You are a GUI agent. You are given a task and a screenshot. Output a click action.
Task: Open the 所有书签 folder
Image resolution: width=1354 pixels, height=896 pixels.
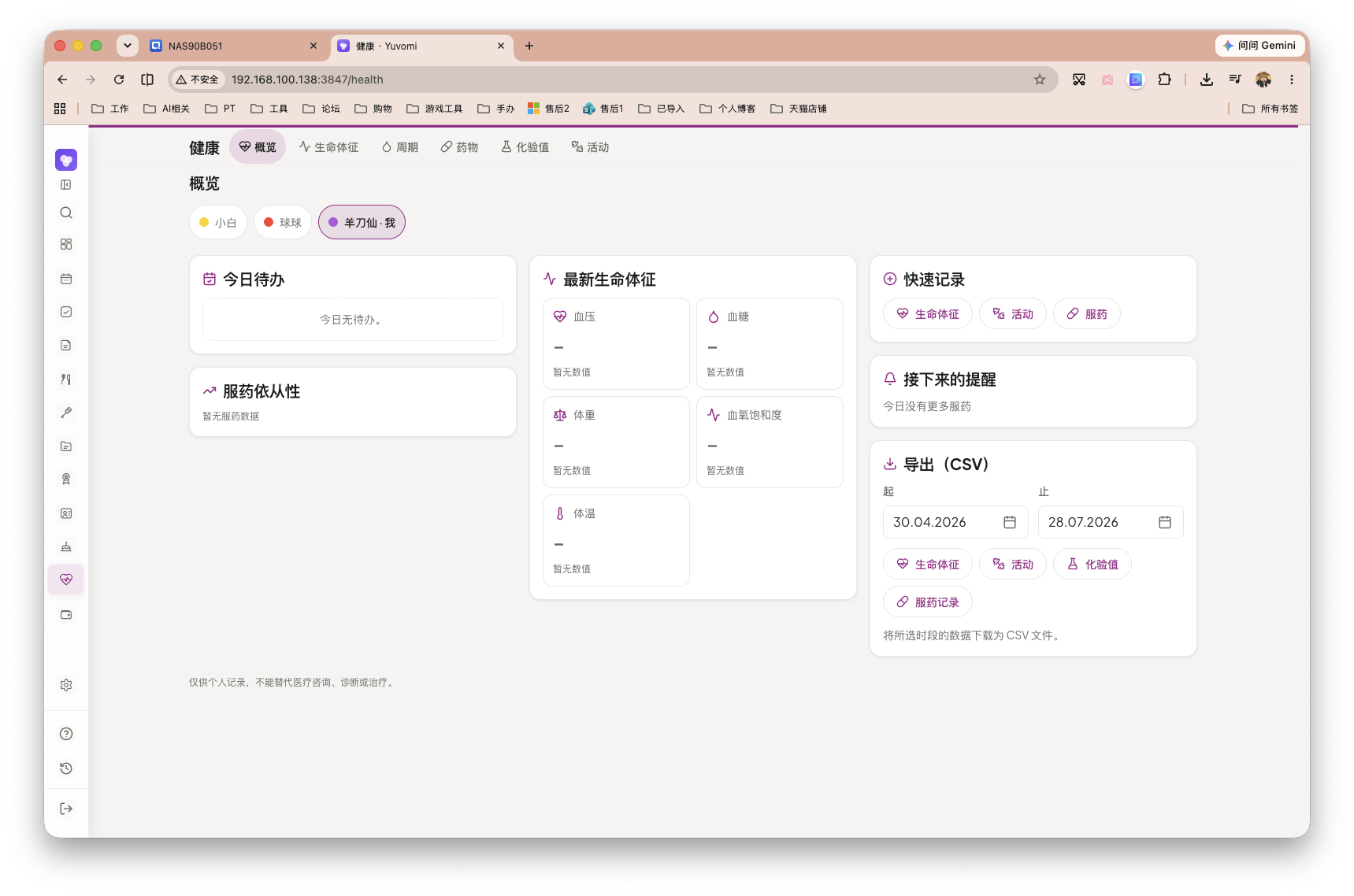(1270, 109)
